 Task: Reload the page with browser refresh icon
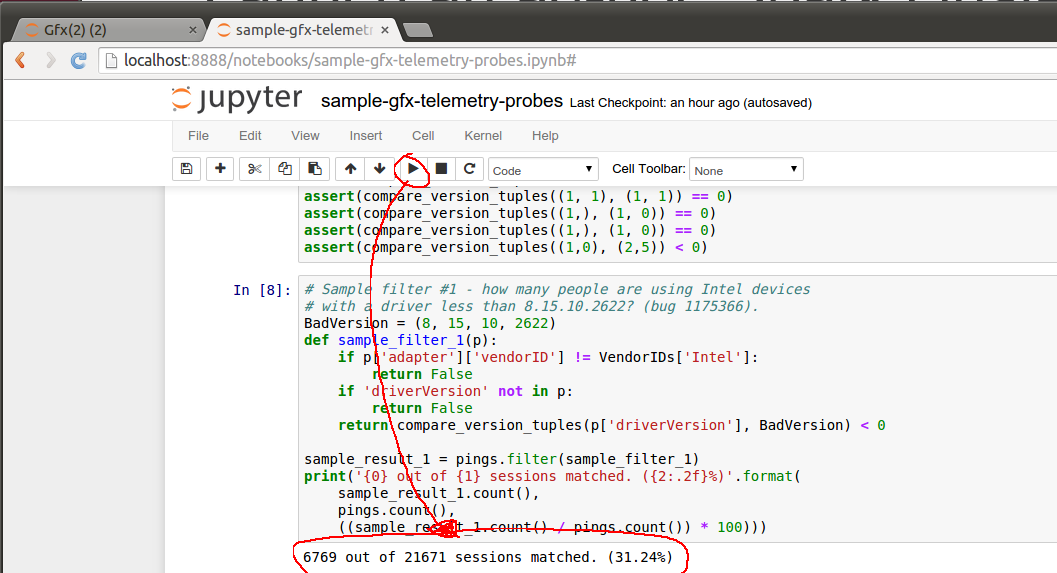tap(79, 61)
